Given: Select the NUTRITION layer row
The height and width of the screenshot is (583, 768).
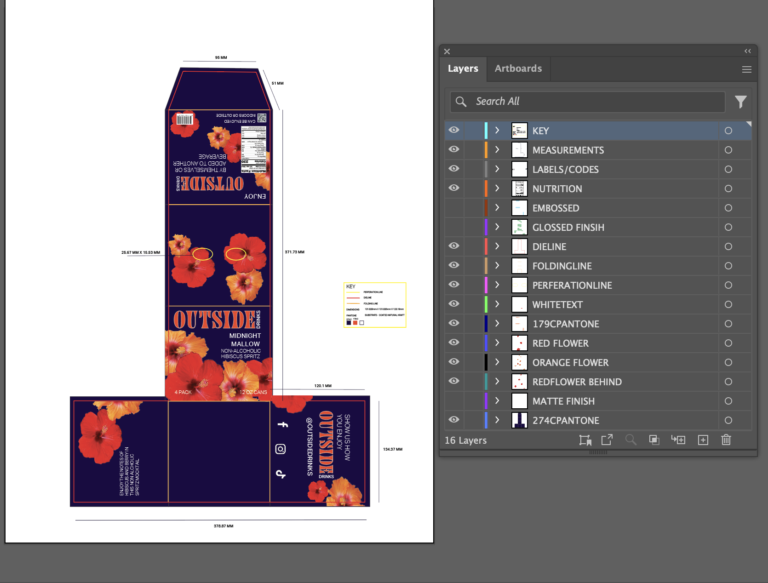Looking at the screenshot, I should 598,189.
